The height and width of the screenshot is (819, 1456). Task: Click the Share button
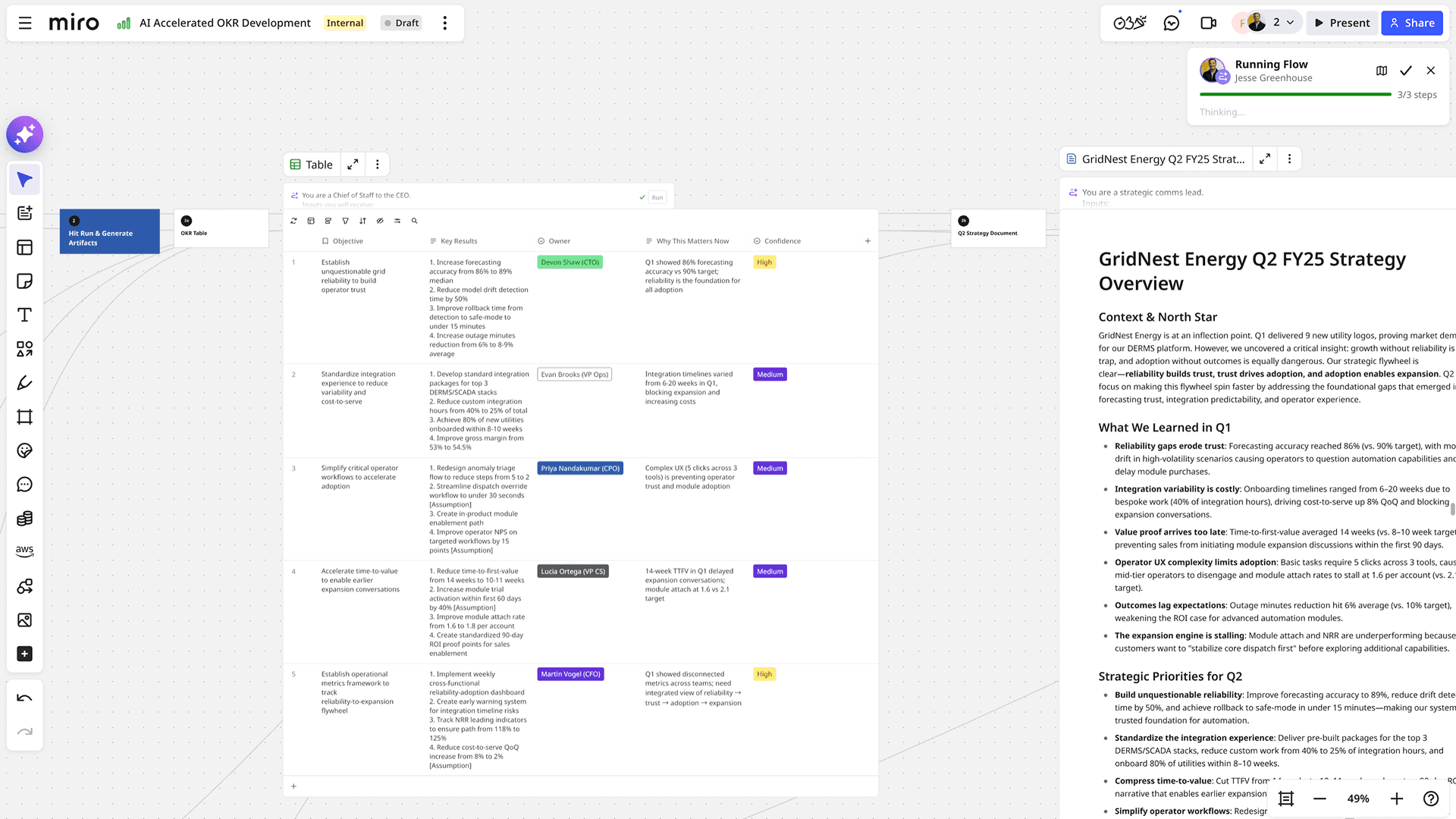click(1411, 23)
